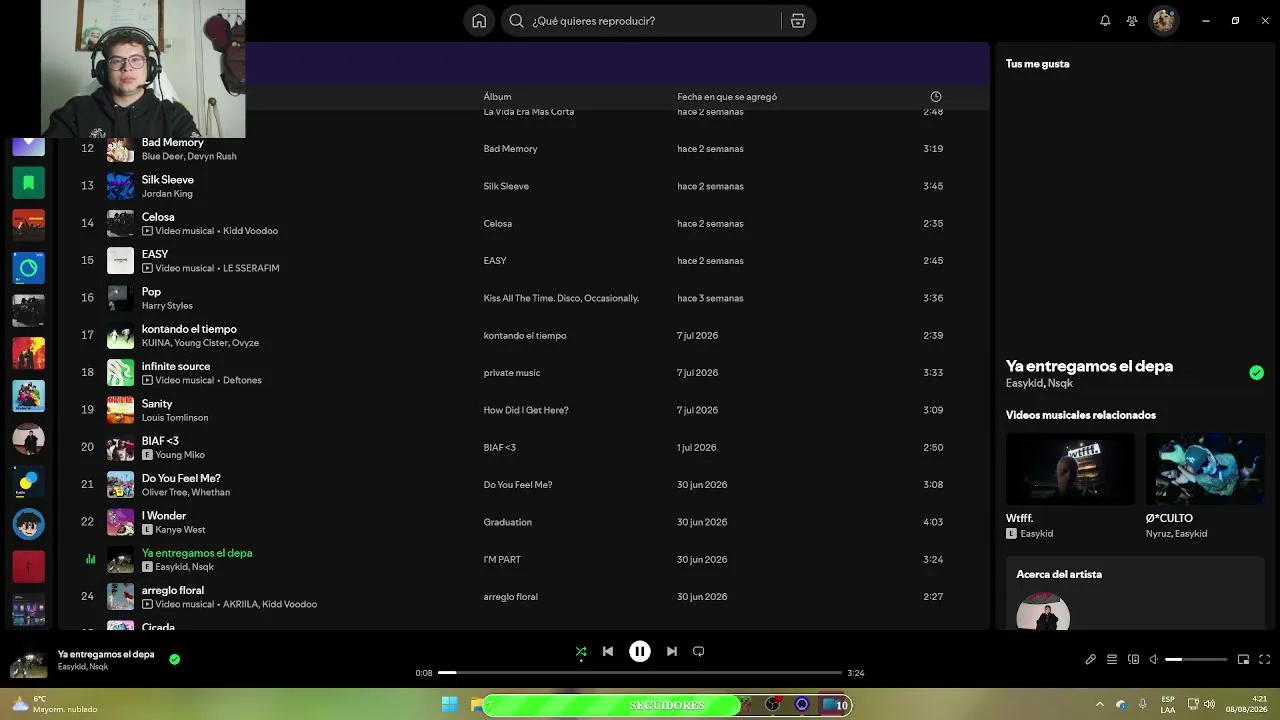Toggle shuffle playback
Viewport: 1280px width, 720px height.
(x=581, y=651)
